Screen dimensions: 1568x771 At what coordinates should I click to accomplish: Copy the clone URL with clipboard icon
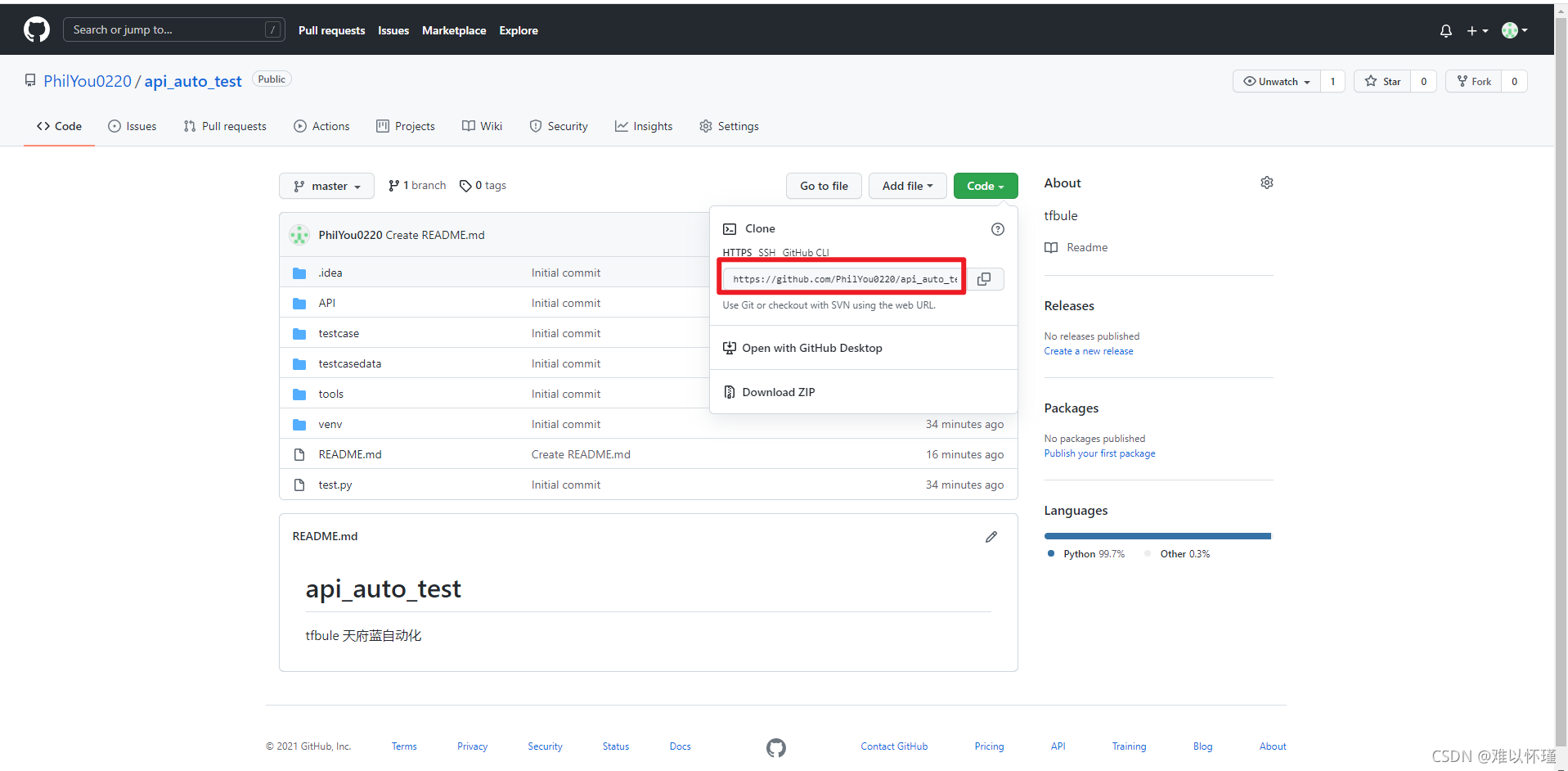pyautogui.click(x=984, y=279)
